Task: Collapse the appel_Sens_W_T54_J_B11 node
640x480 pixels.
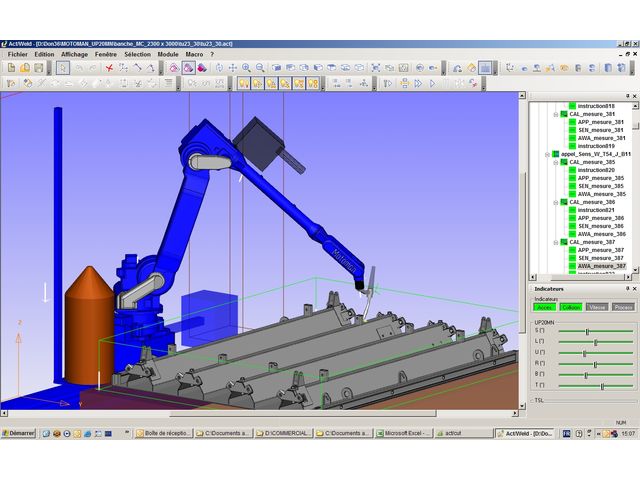Action: pos(547,154)
